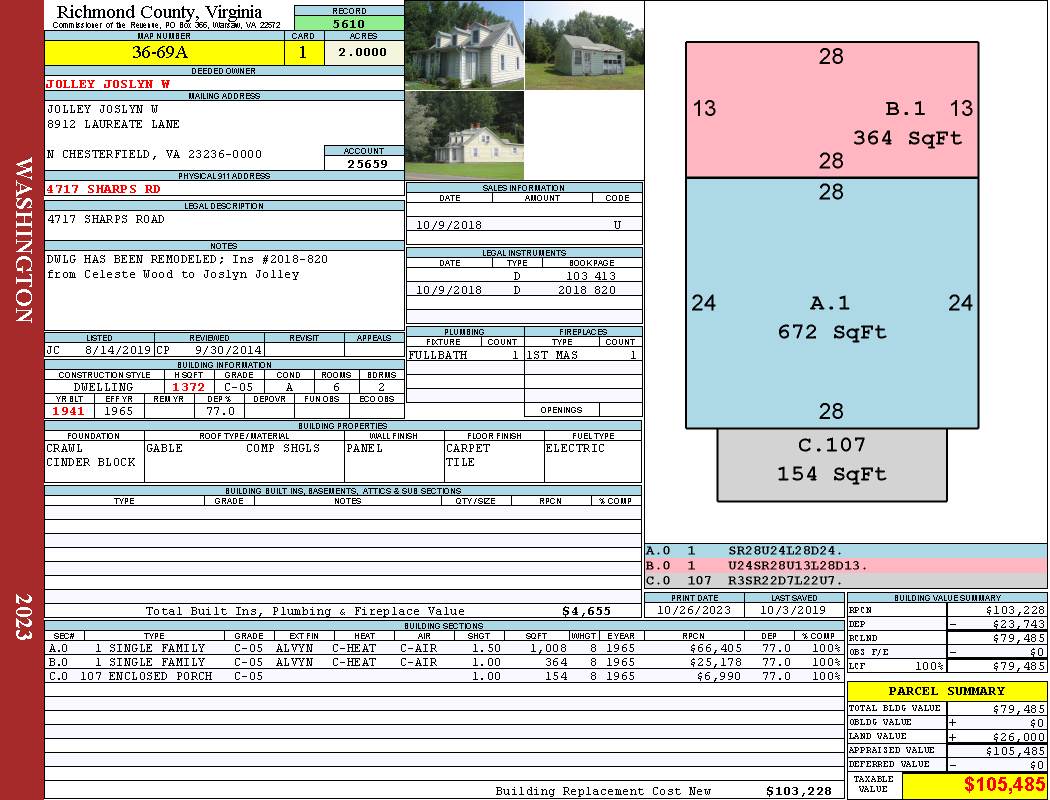Screen dimensions: 1050x800
Task: Click the WASHINGTON district label on red sidebar
Action: click(x=22, y=240)
